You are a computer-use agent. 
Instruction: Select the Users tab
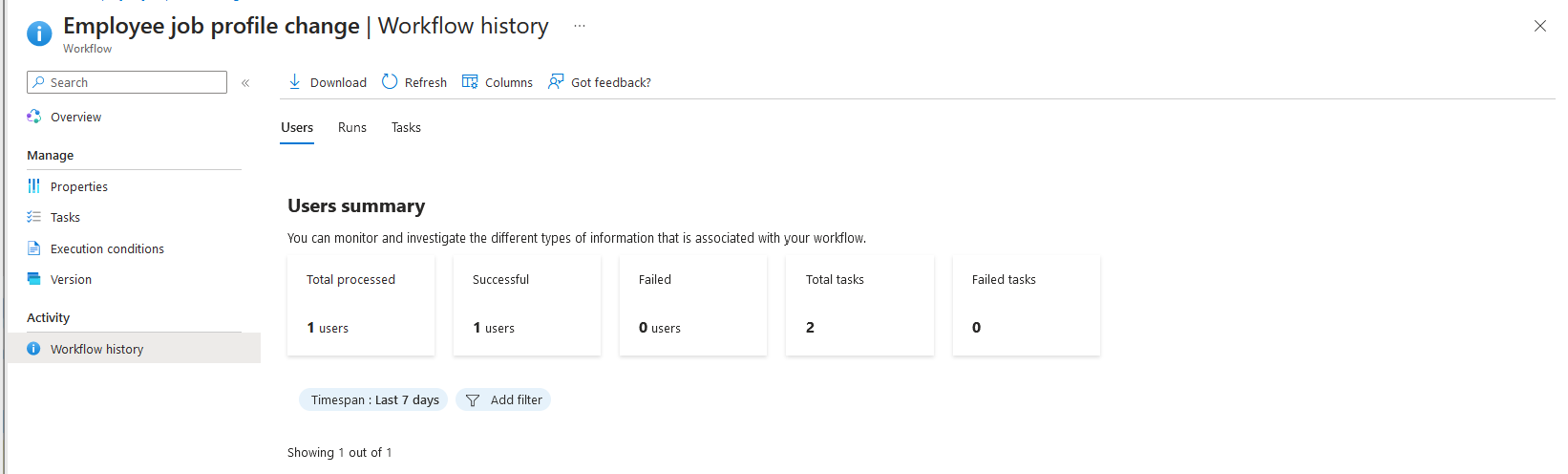pyautogui.click(x=297, y=127)
